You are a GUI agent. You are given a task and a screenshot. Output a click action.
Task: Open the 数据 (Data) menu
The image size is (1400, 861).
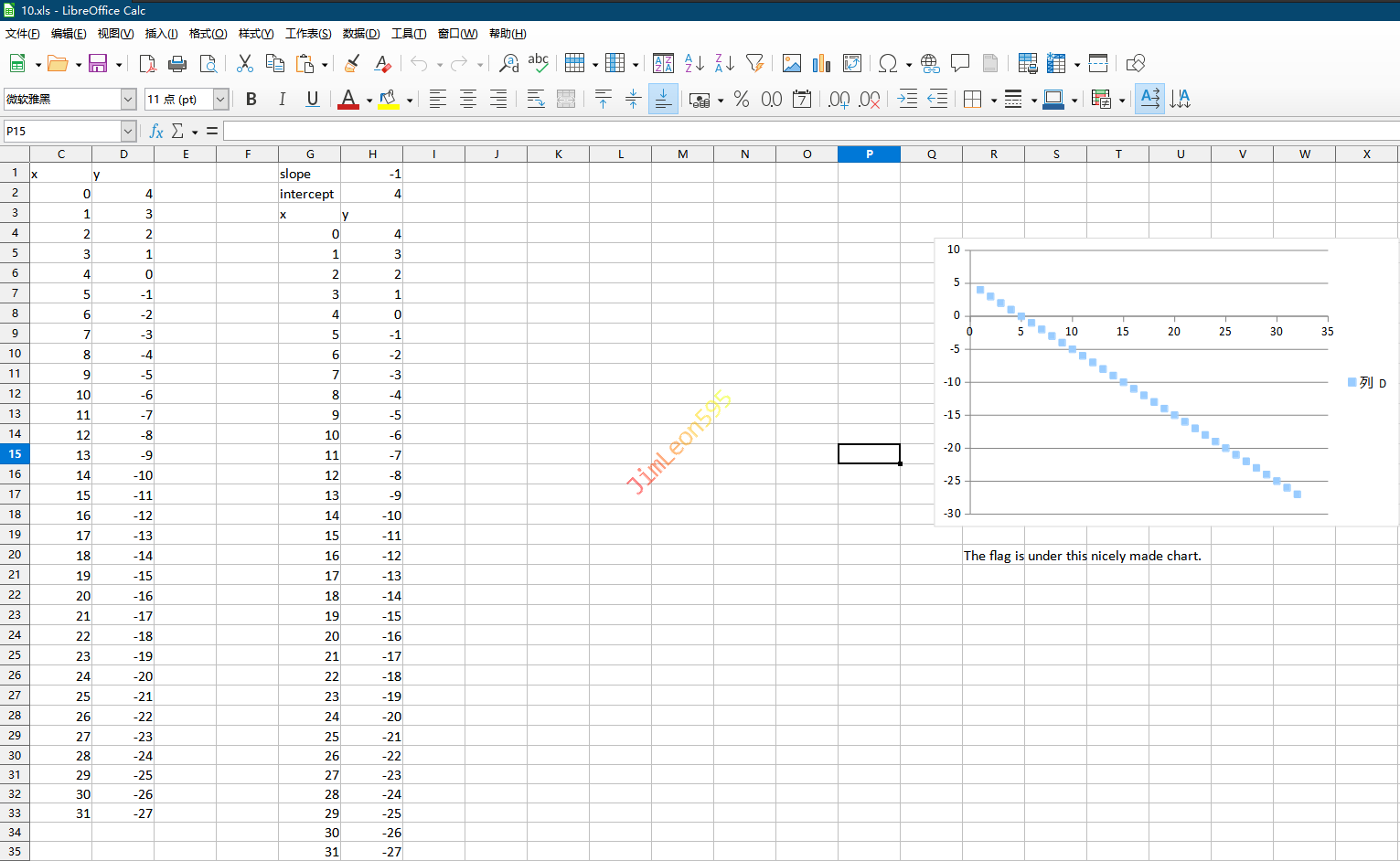point(360,34)
